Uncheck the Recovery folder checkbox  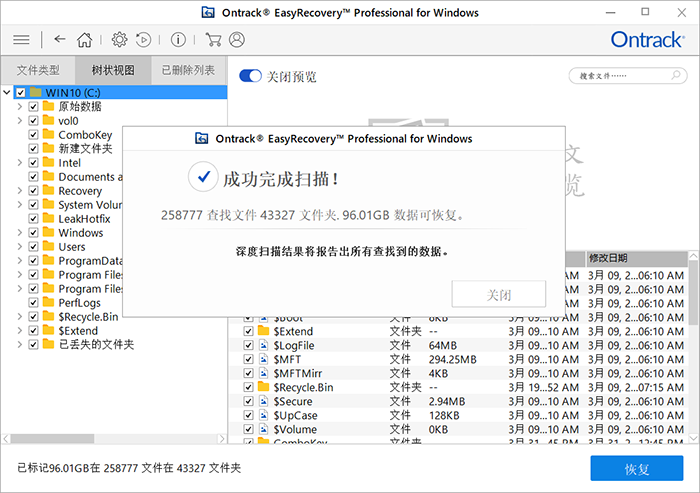pos(34,191)
